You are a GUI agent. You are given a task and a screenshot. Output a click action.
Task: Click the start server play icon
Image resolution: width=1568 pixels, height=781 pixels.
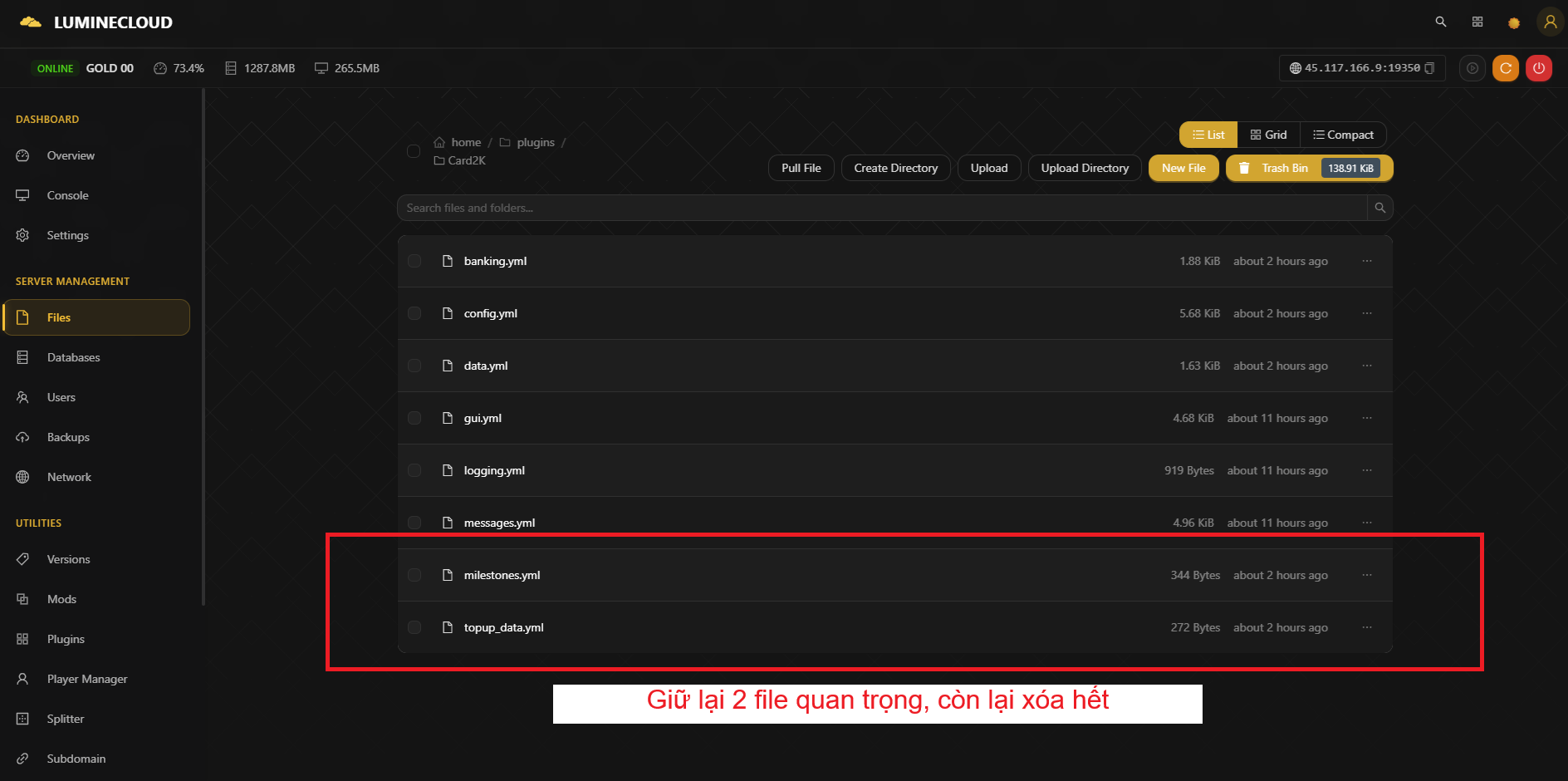click(1472, 68)
